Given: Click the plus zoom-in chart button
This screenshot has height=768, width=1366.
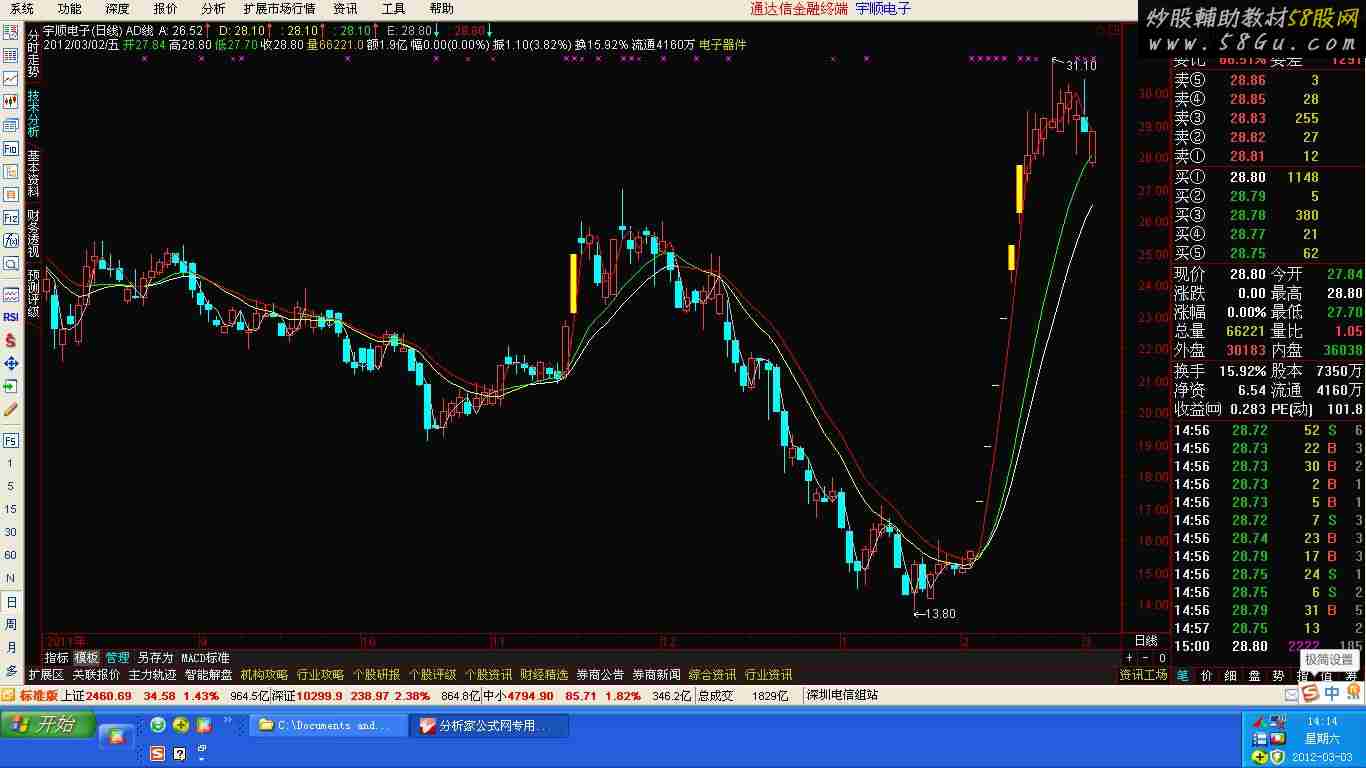Looking at the screenshot, I should pyautogui.click(x=1130, y=658).
